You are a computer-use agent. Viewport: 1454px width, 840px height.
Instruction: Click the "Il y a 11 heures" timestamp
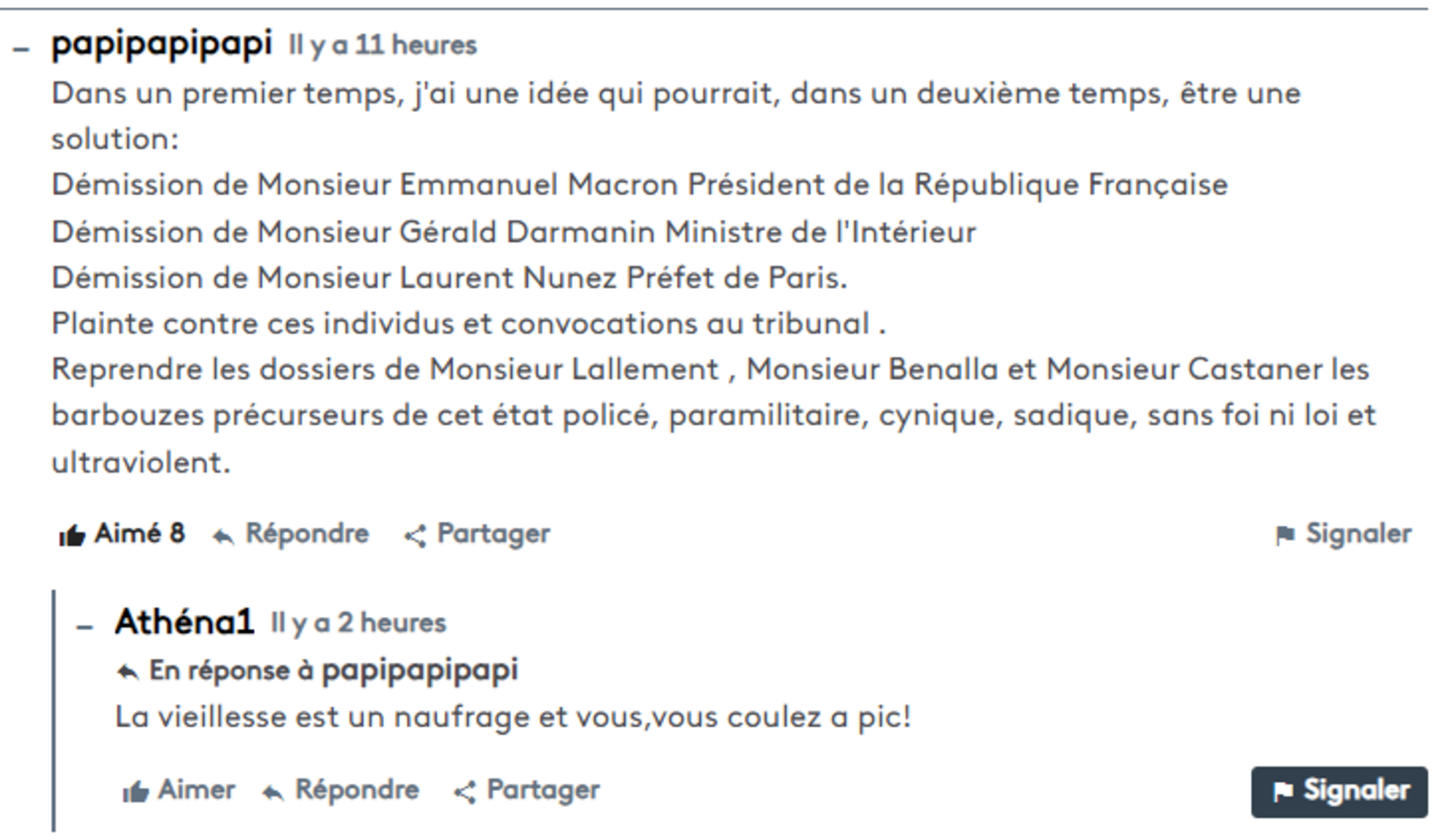point(383,46)
